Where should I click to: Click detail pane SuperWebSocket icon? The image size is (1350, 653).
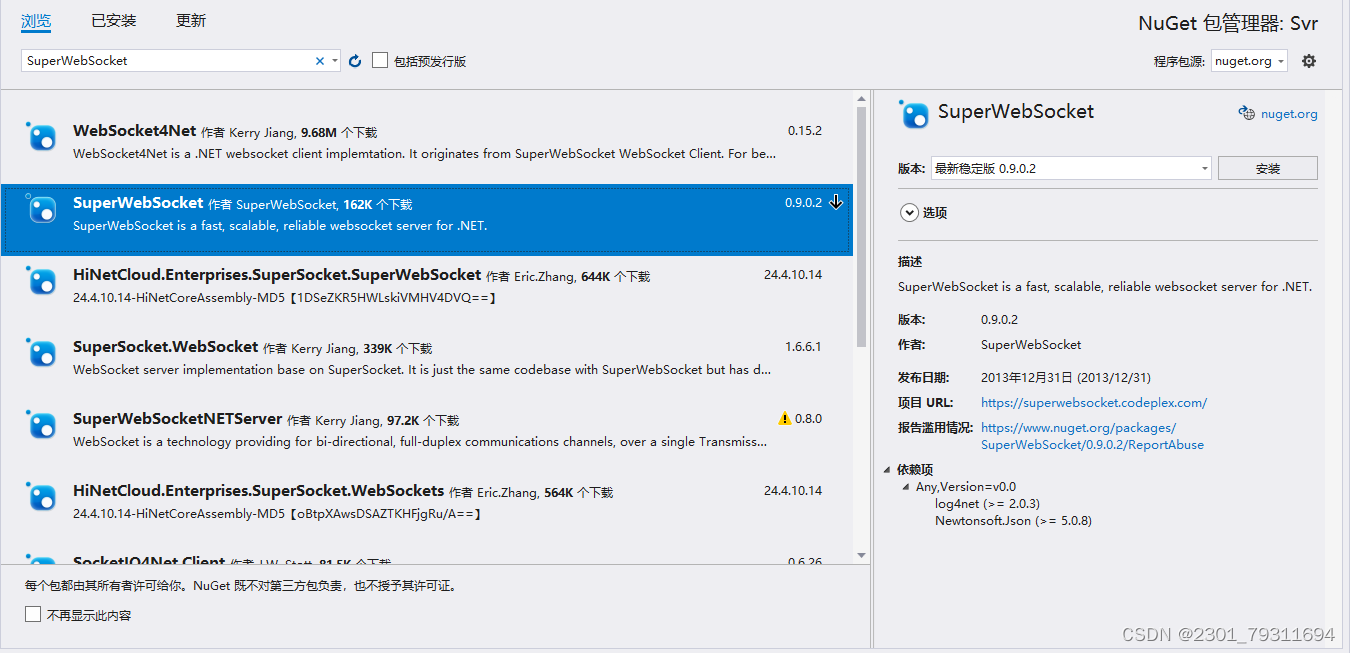[x=914, y=114]
